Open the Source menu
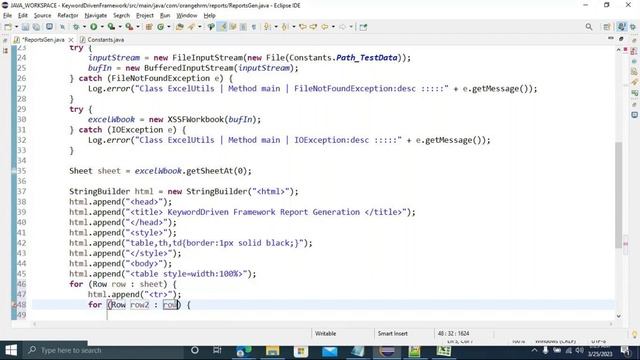Screen dimensions: 640x360 [x=42, y=16]
